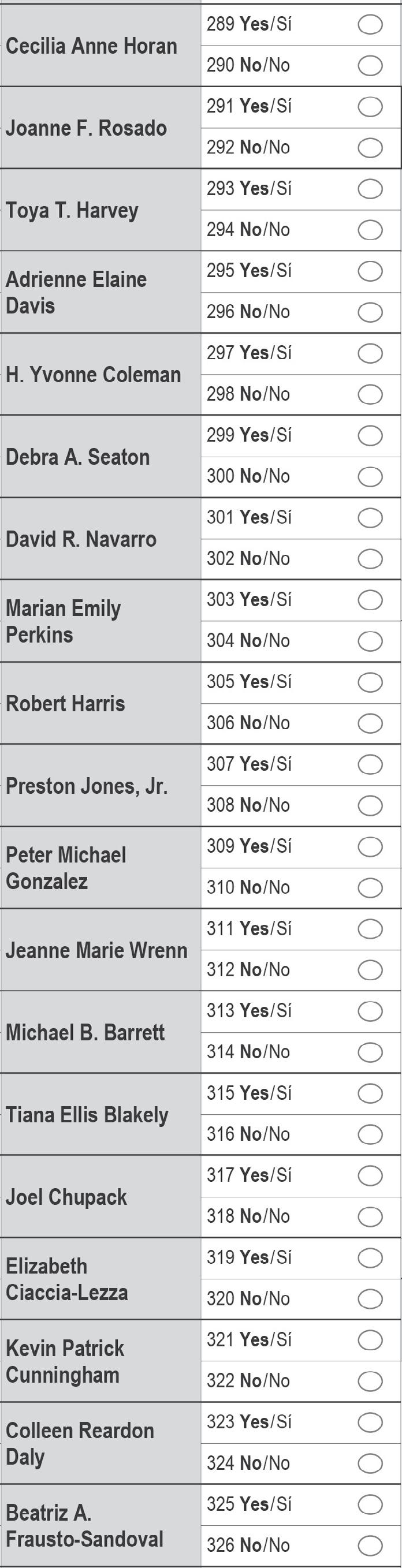Select Yes oval 301 for David R. Navarro
402x1568 pixels.
[x=370, y=518]
